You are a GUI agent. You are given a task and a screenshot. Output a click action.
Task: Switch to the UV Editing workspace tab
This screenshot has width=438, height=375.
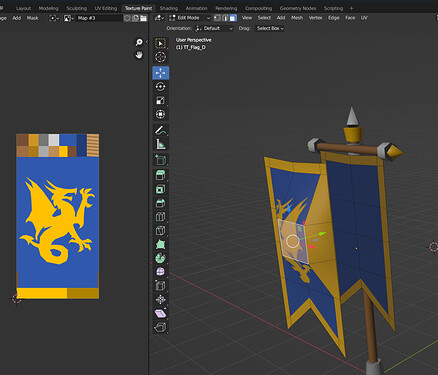[x=106, y=8]
